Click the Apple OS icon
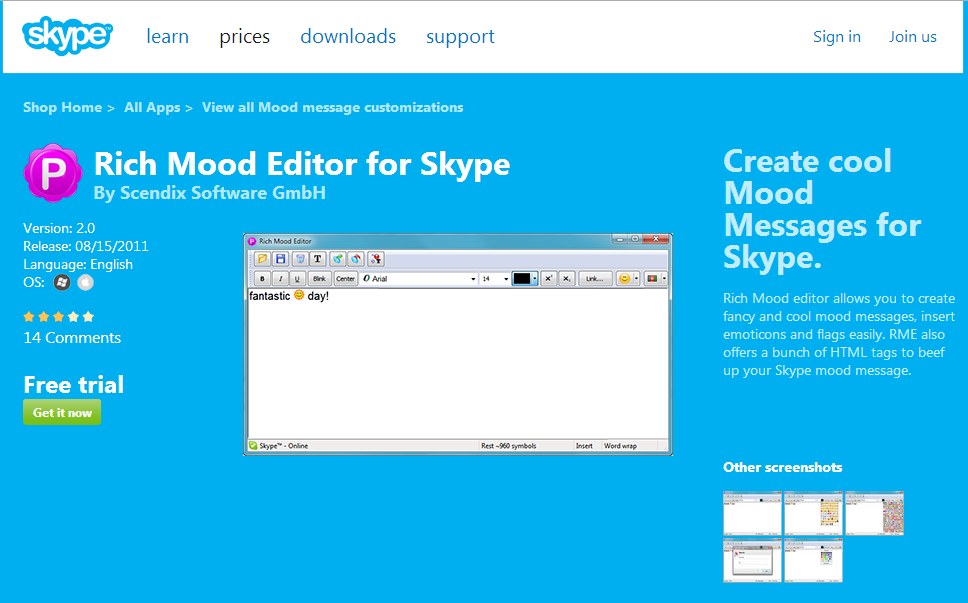Image resolution: width=968 pixels, height=603 pixels. (86, 283)
